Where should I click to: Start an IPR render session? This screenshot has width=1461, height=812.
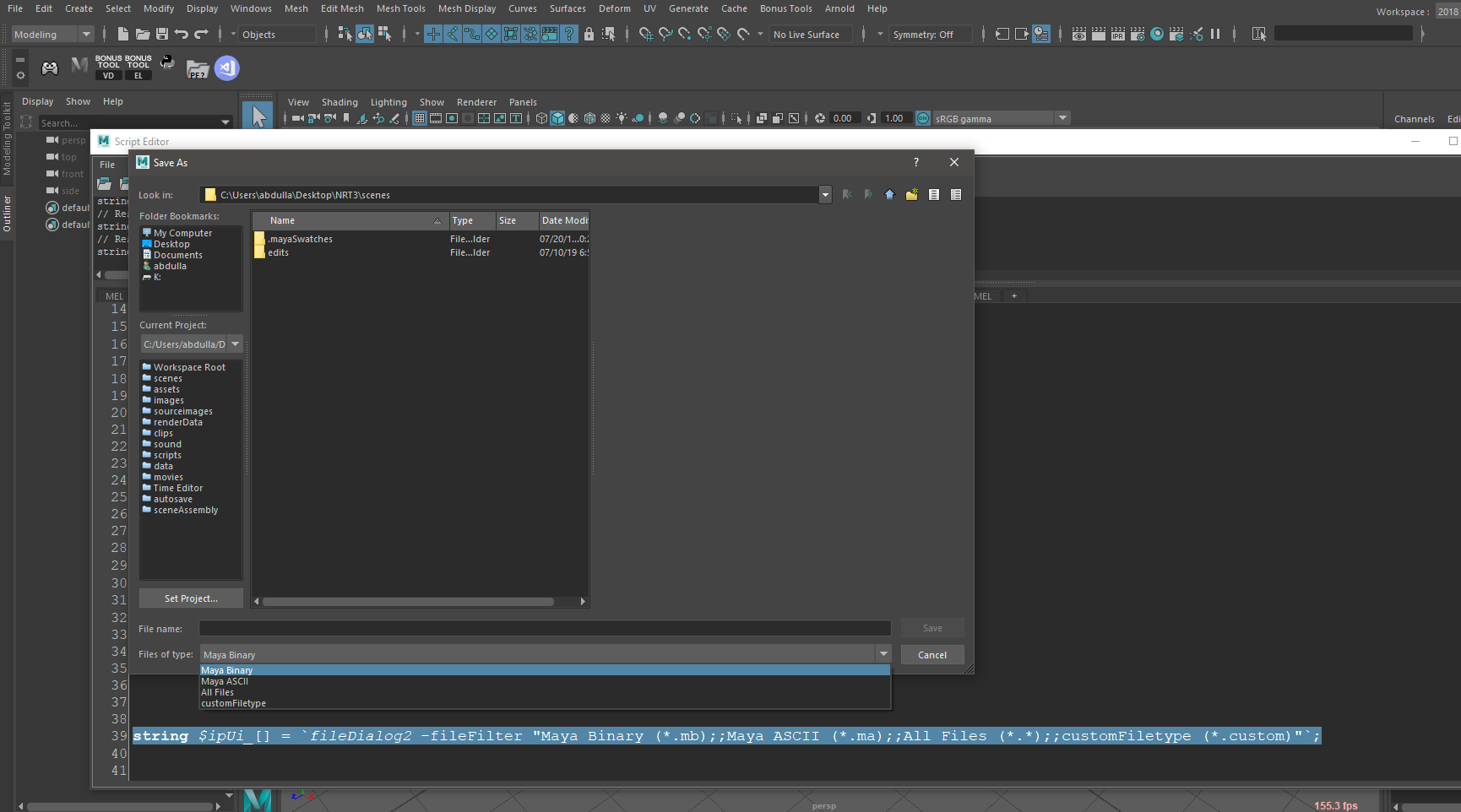click(x=1117, y=35)
